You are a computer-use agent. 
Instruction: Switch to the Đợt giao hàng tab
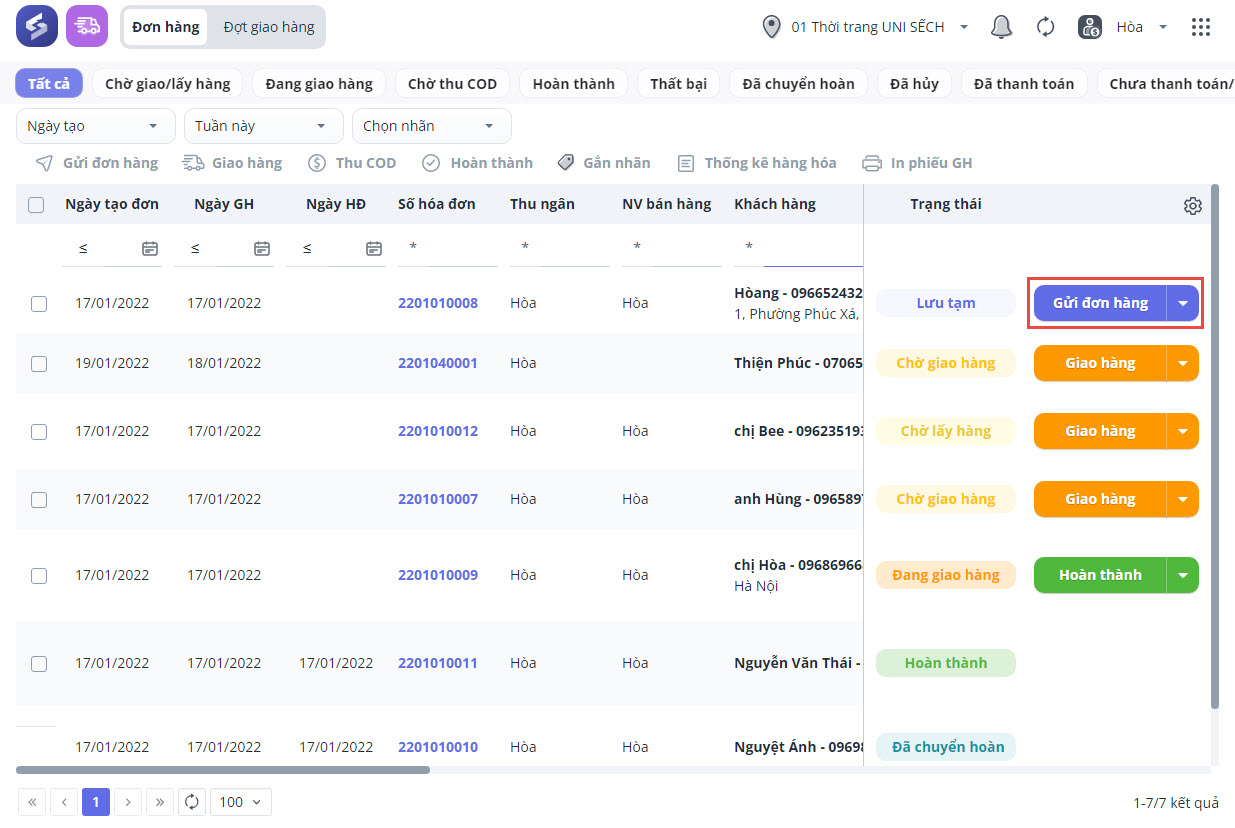(x=268, y=27)
